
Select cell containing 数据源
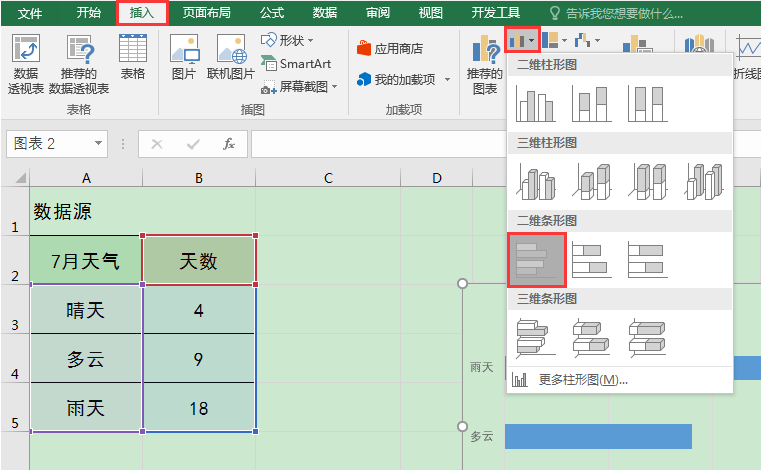pos(86,212)
